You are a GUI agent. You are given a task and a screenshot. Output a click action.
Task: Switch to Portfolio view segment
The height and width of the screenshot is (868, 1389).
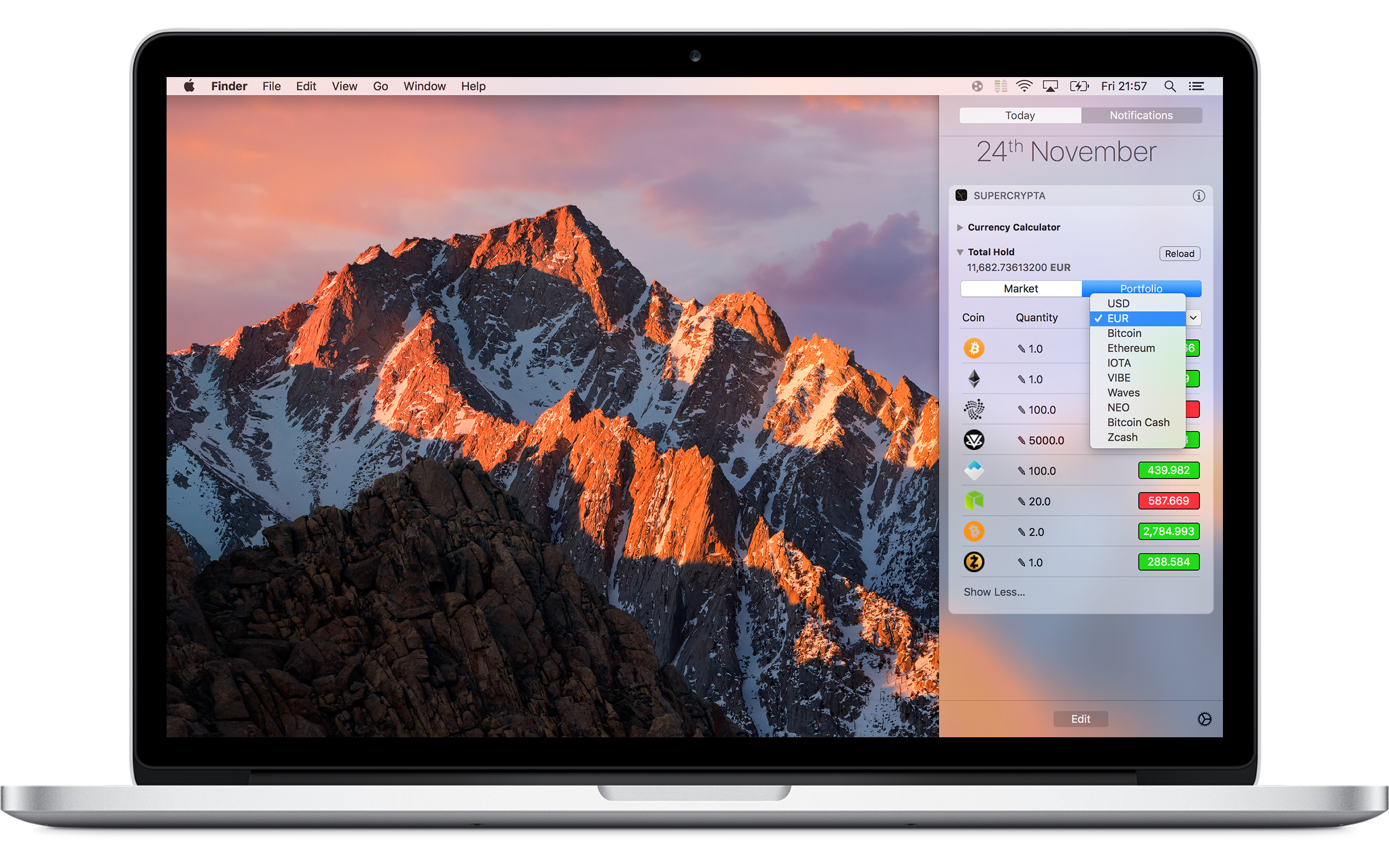click(x=1141, y=288)
